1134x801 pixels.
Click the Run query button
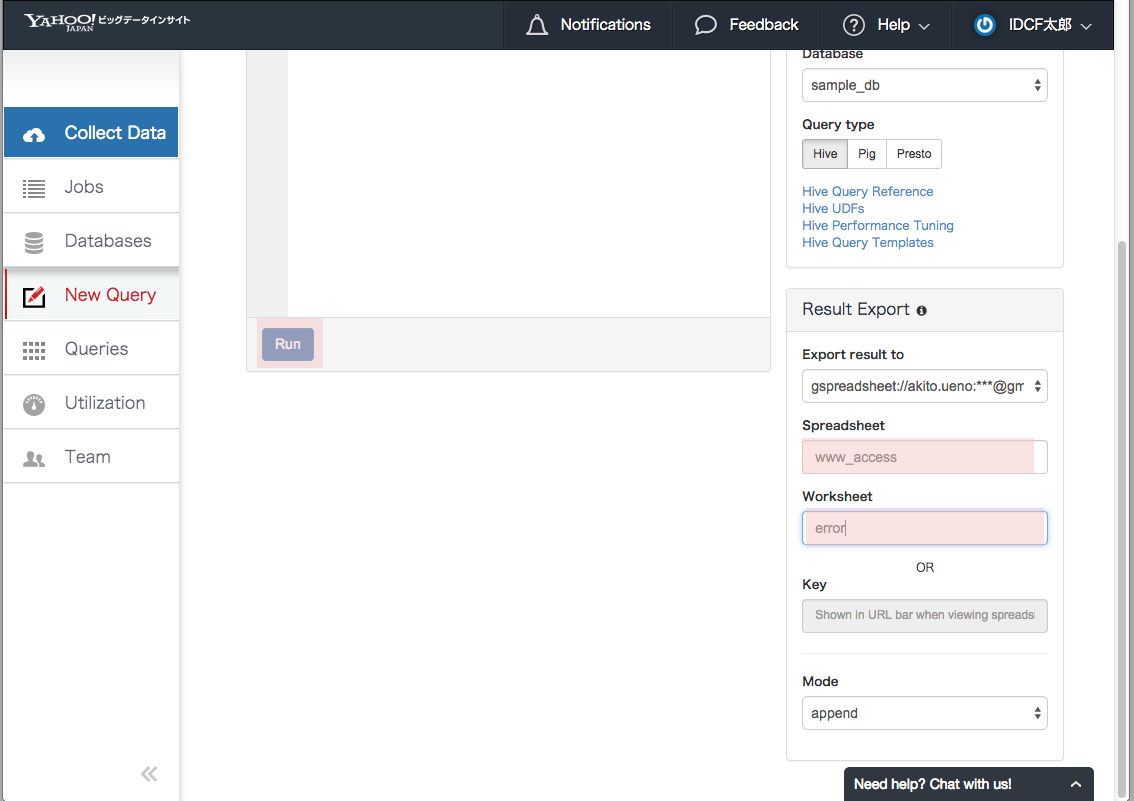click(x=287, y=344)
